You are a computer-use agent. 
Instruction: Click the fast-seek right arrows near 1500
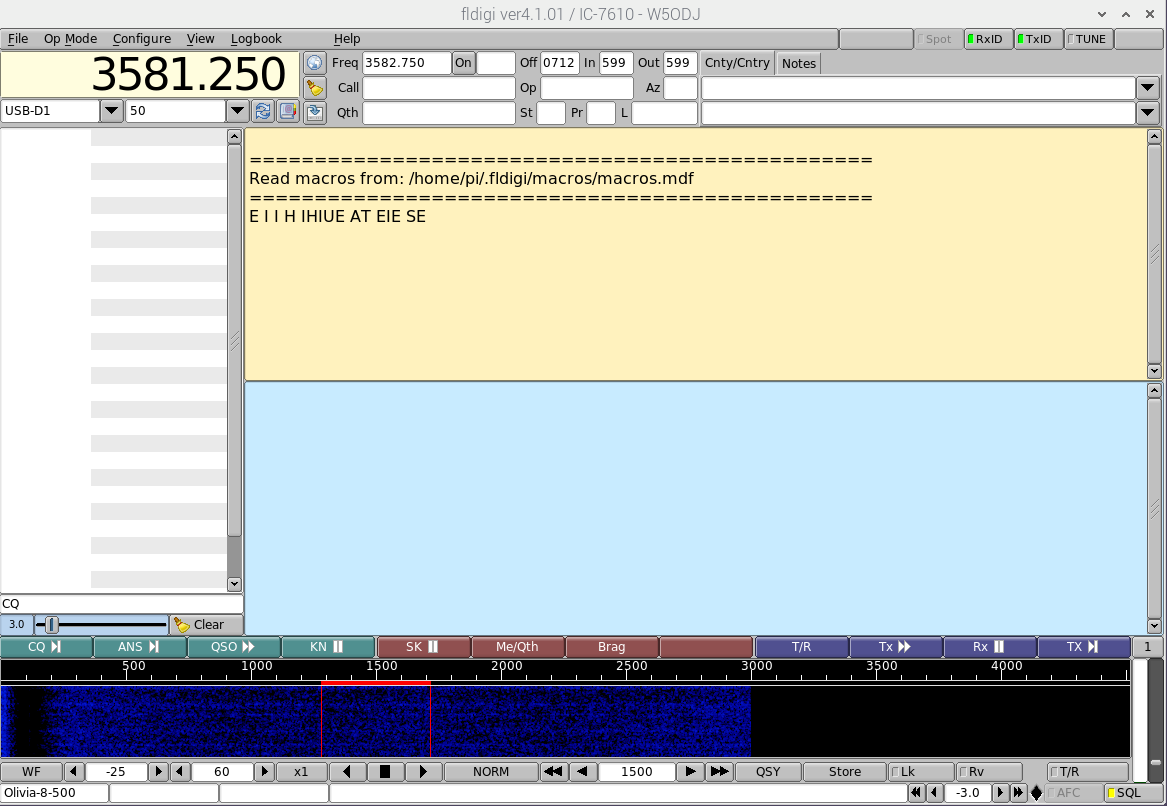tap(719, 771)
